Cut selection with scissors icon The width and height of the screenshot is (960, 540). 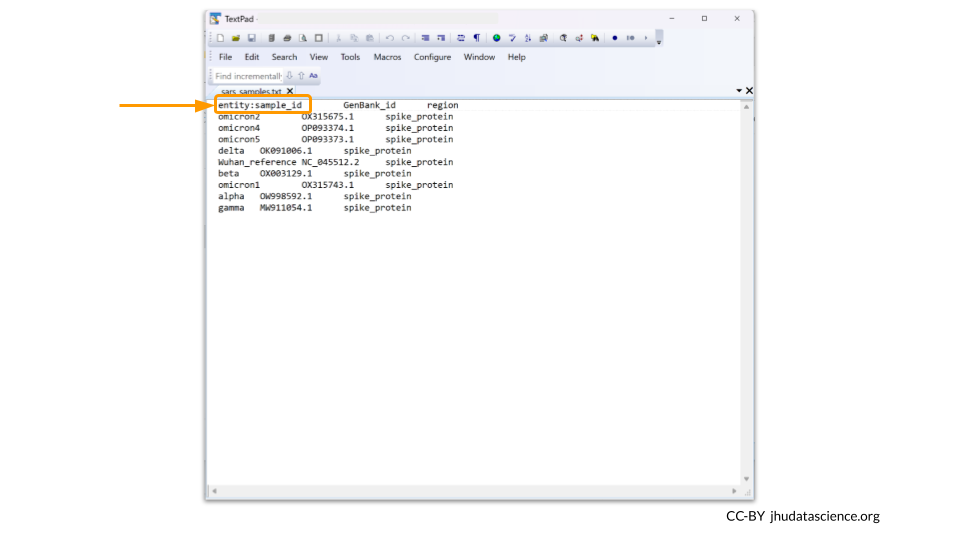coord(338,38)
